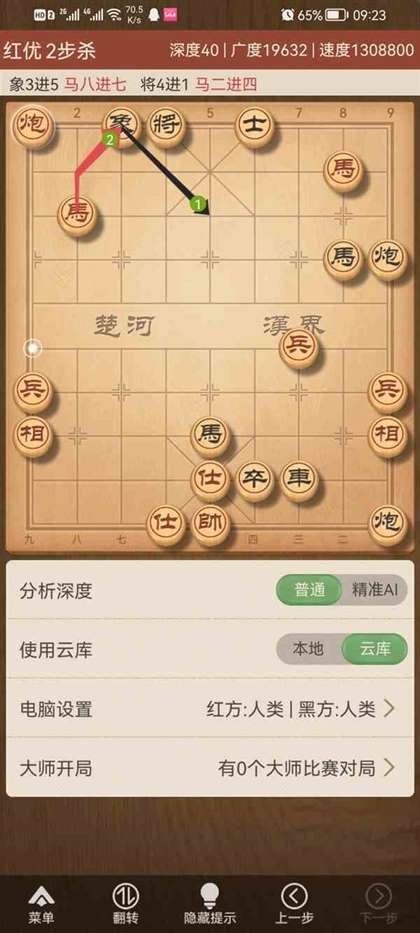The image size is (420, 933).
Task: Open the 菜单 menu icon
Action: [x=41, y=896]
